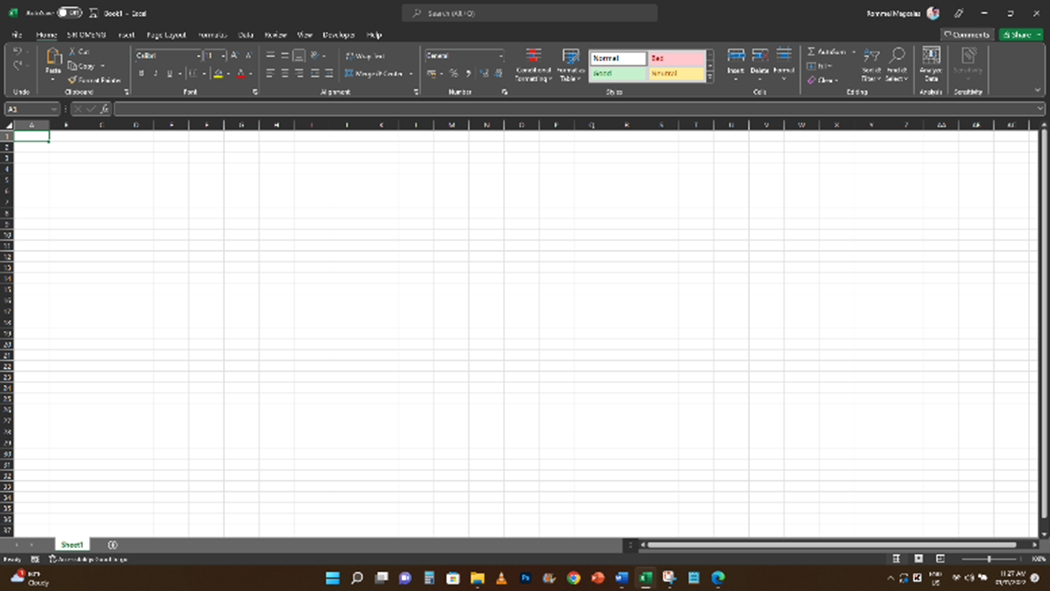
Task: Click the Cut scissors icon
Action: click(72, 52)
